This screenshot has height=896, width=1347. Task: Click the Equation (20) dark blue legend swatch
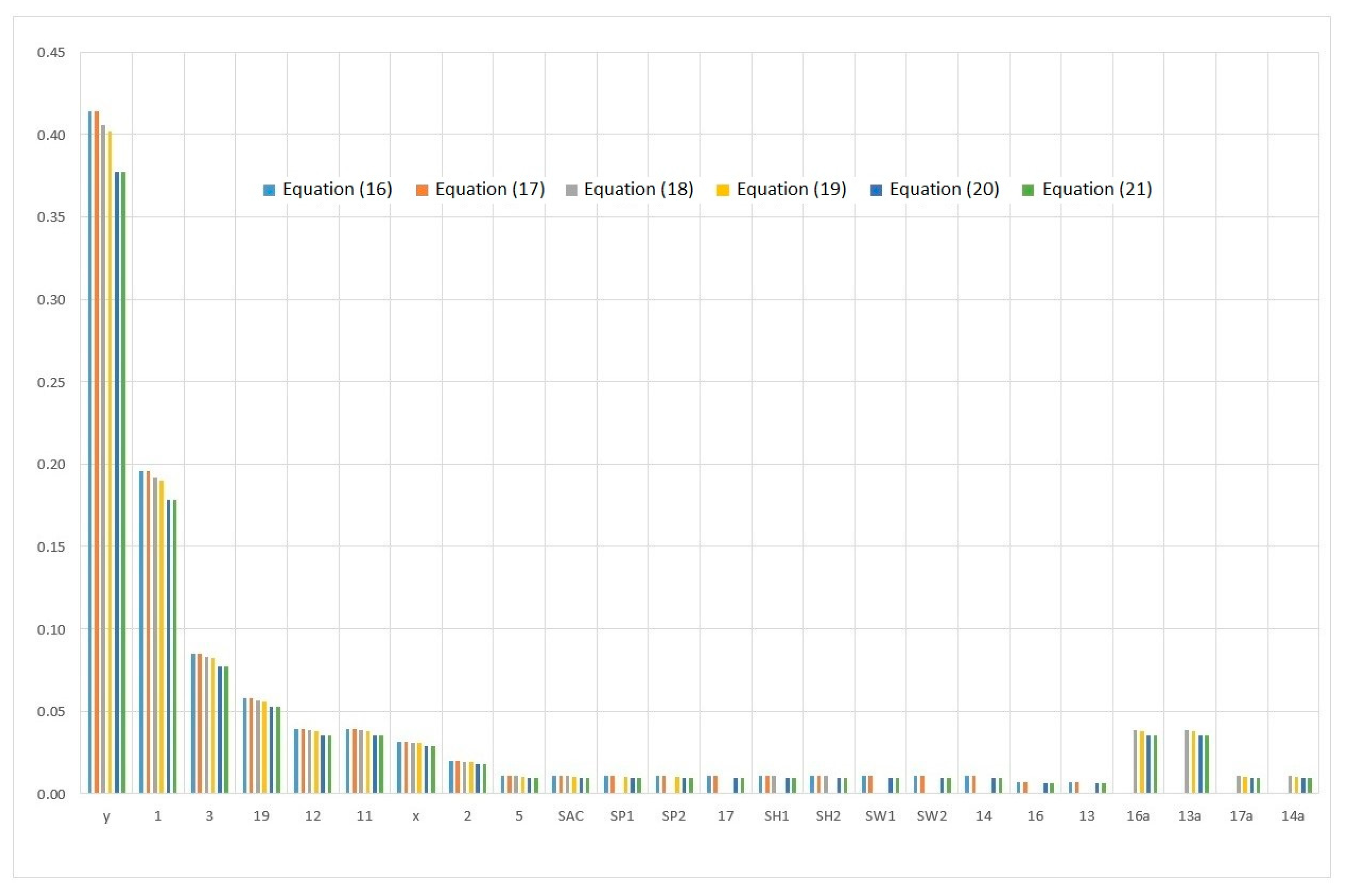point(876,190)
